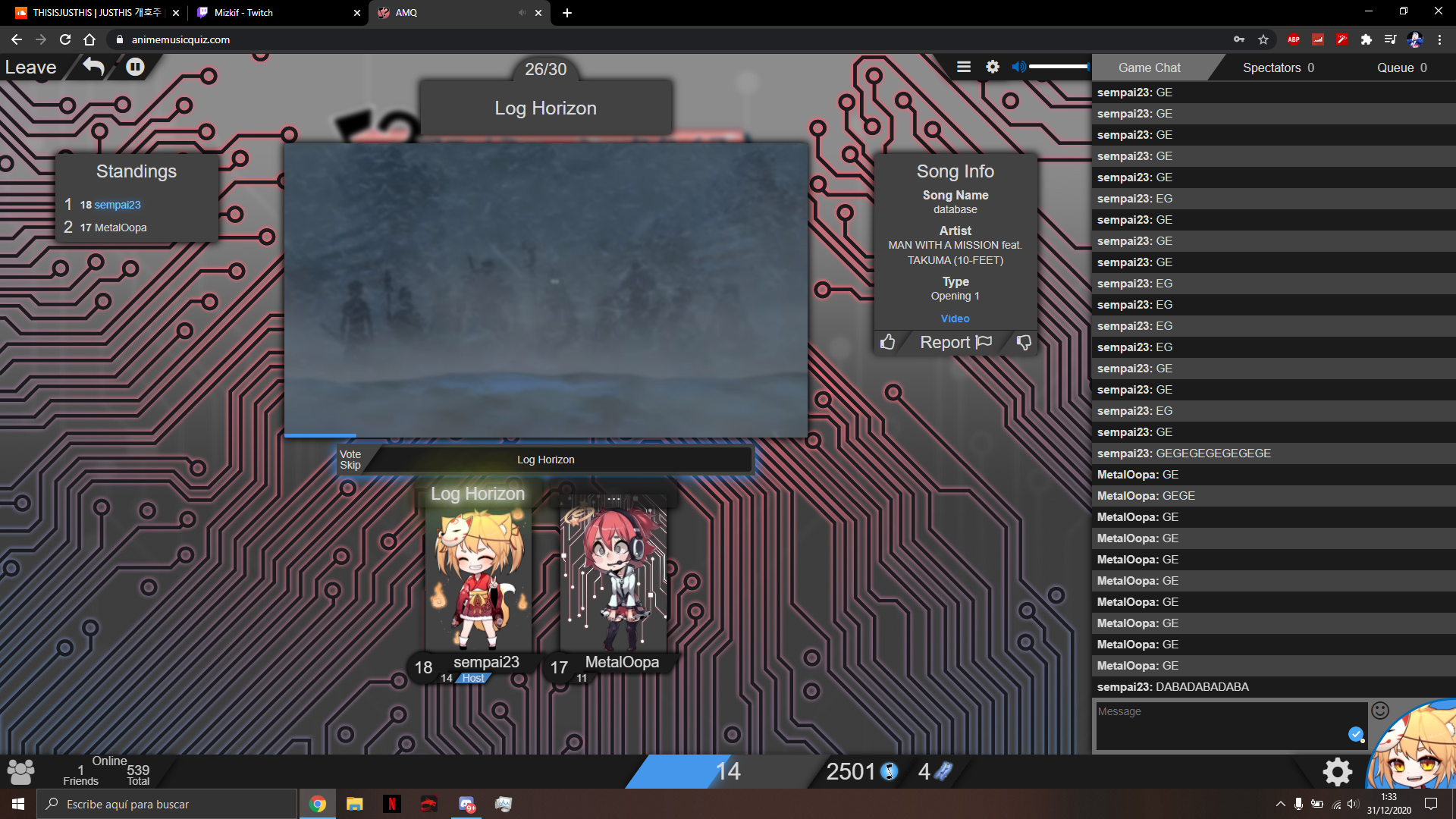Image resolution: width=1456 pixels, height=819 pixels.
Task: Switch to the Spectators tab
Action: pyautogui.click(x=1278, y=67)
